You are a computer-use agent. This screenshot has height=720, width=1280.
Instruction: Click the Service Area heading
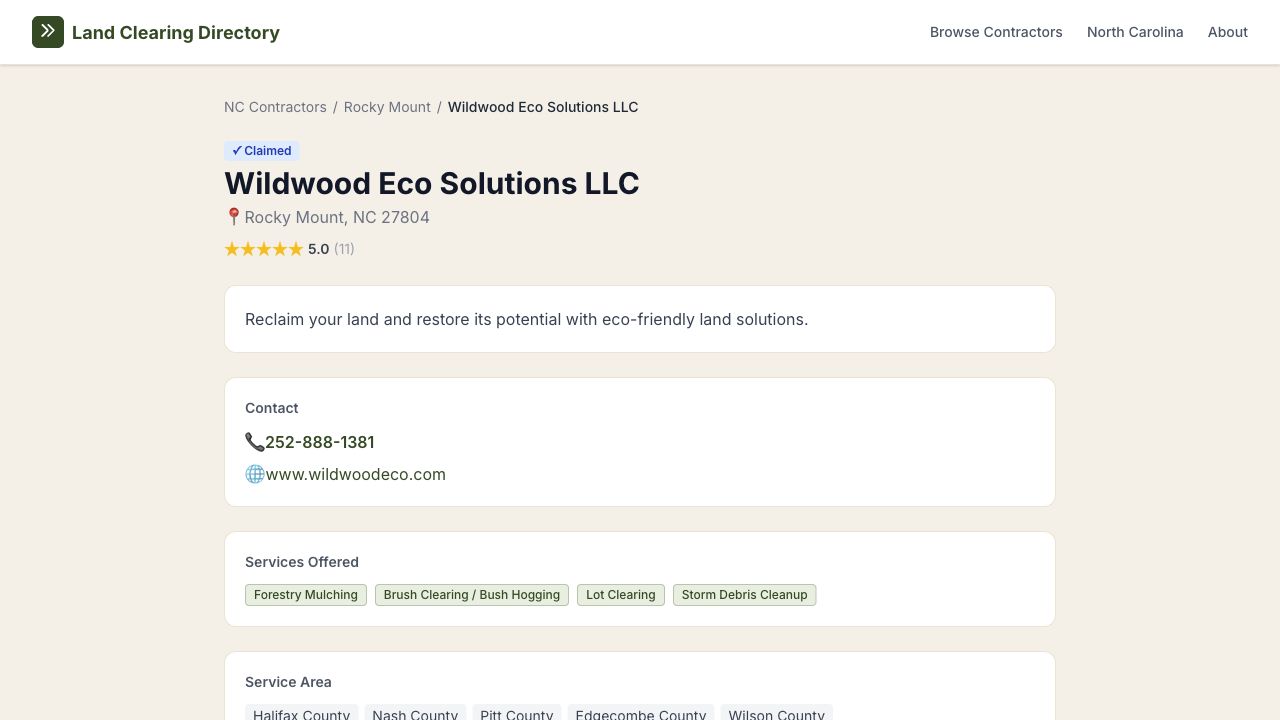click(288, 682)
